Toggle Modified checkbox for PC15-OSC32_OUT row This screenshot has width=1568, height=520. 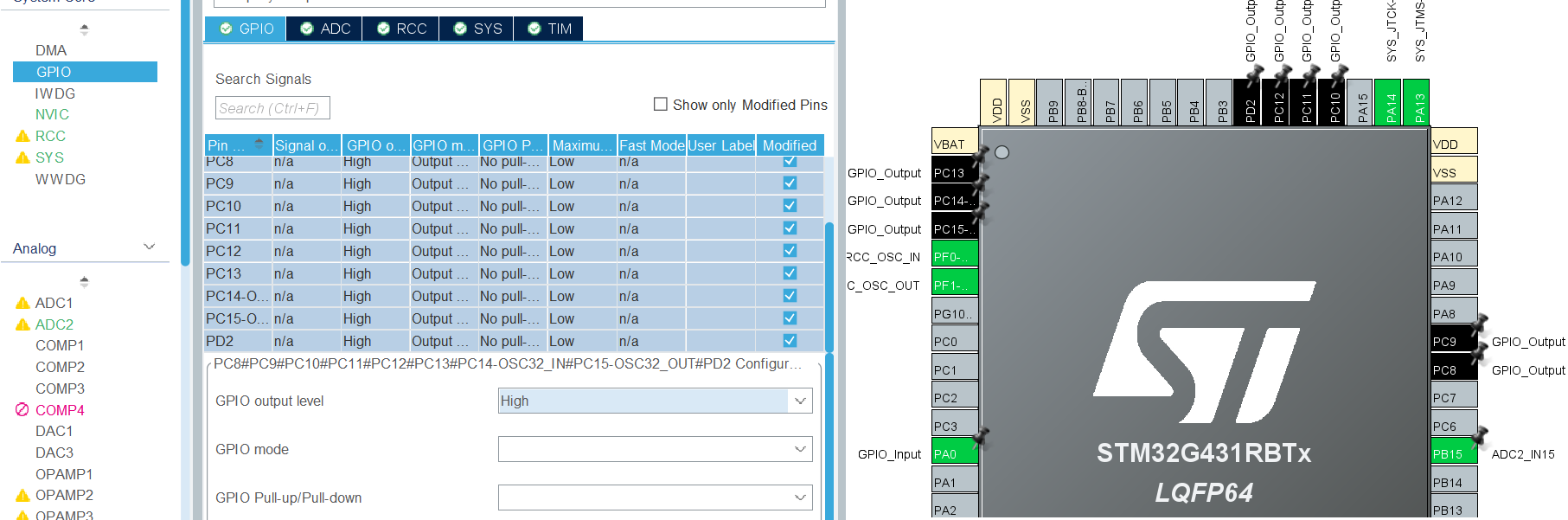[790, 318]
